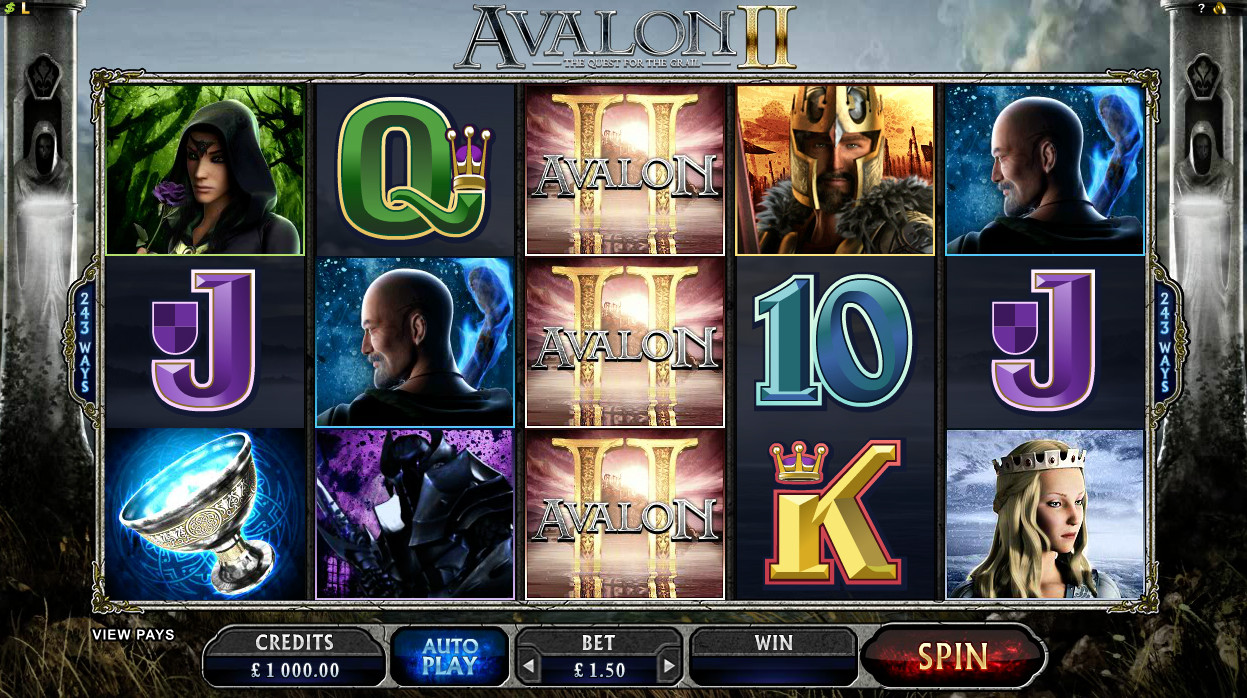
Task: Click the middle Avalon II wild symbol
Action: pos(625,341)
